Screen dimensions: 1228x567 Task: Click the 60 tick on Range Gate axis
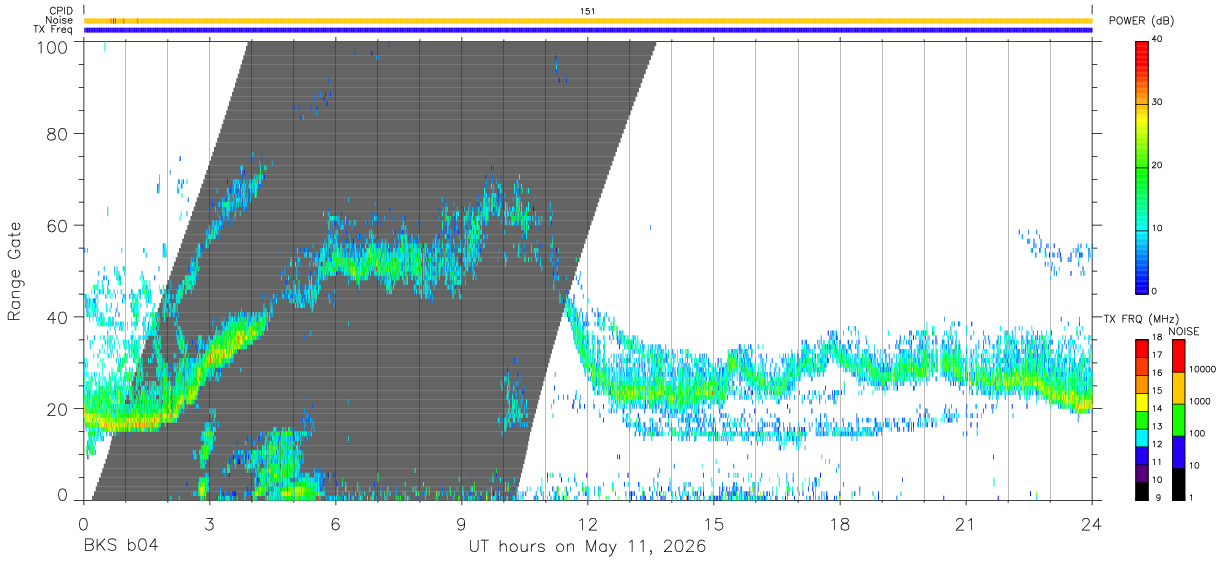59,226
